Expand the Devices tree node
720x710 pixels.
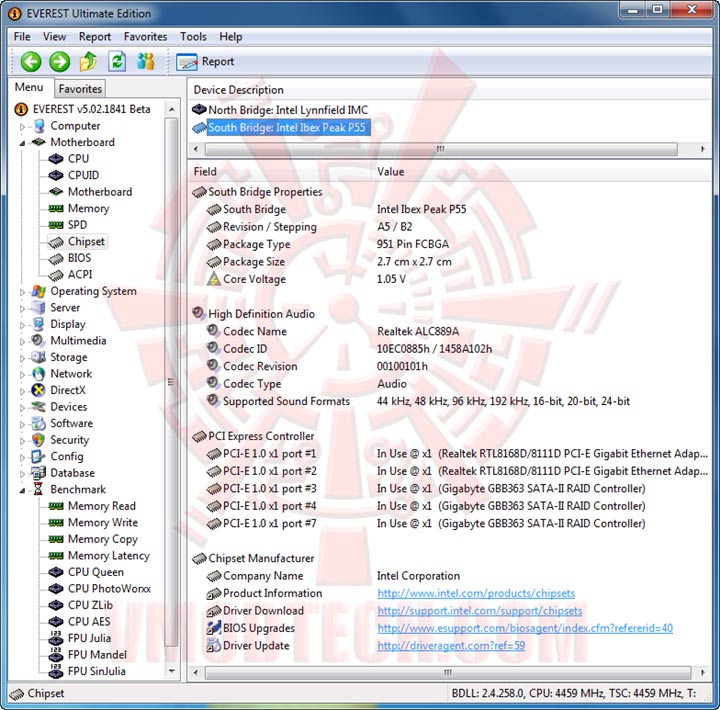click(x=22, y=407)
